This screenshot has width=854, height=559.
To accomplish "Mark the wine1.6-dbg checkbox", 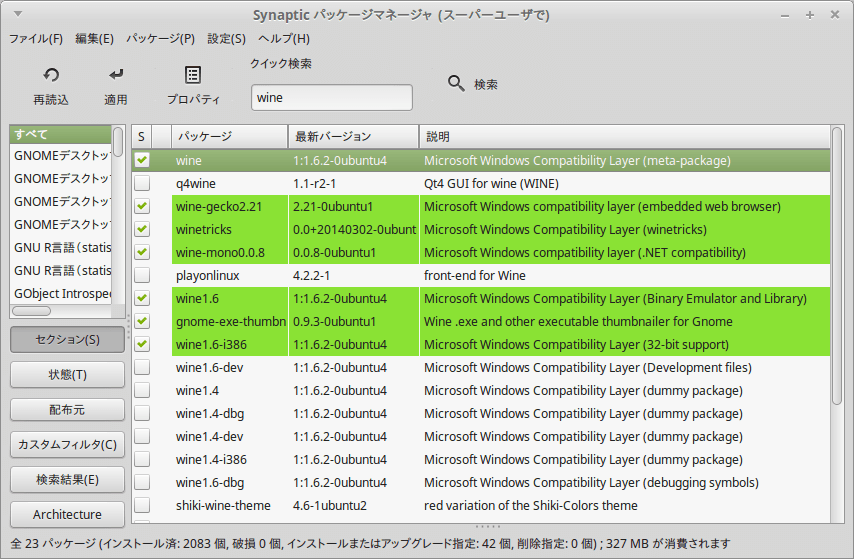I will [x=142, y=482].
